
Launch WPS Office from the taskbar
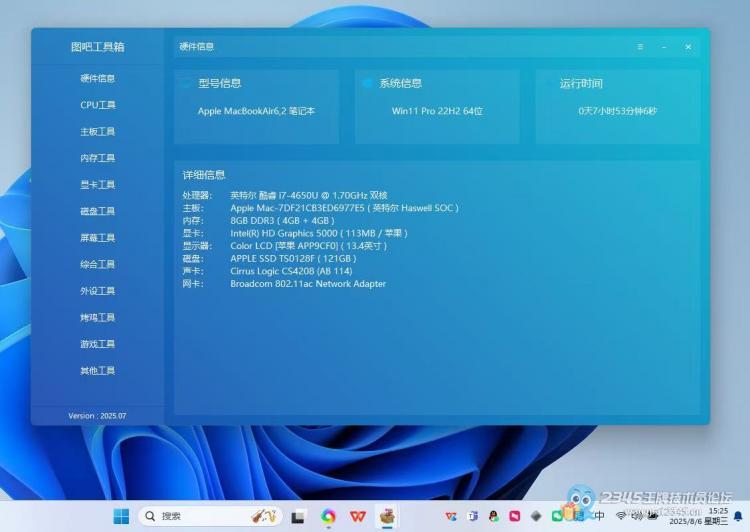pyautogui.click(x=358, y=516)
